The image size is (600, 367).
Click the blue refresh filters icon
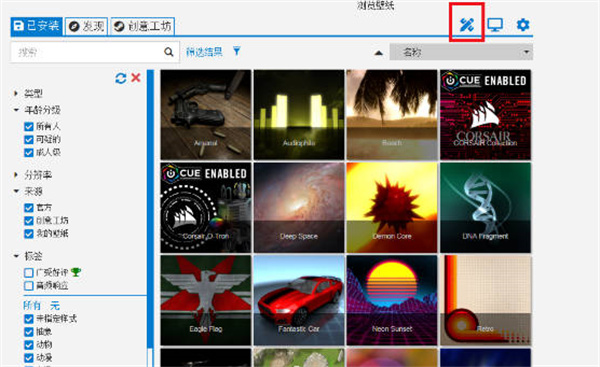121,78
